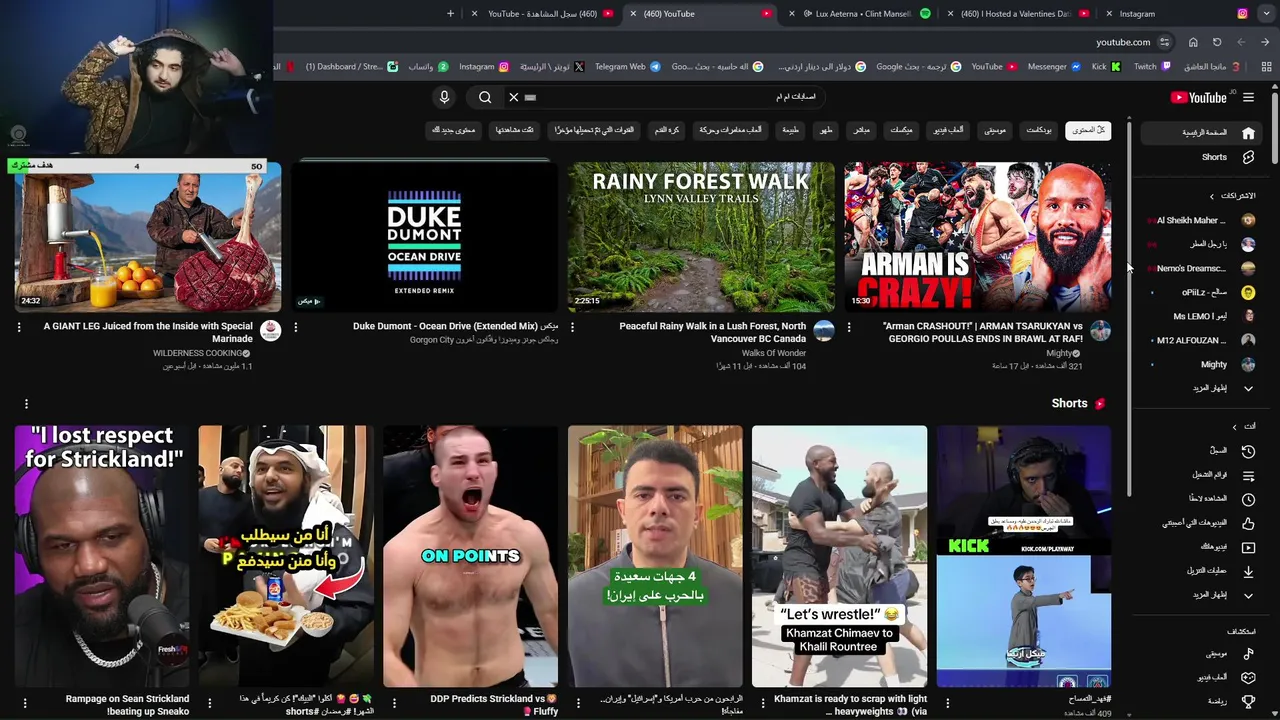Open the 'أنت' You header arrow
The width and height of the screenshot is (1280, 720).
[1234, 427]
